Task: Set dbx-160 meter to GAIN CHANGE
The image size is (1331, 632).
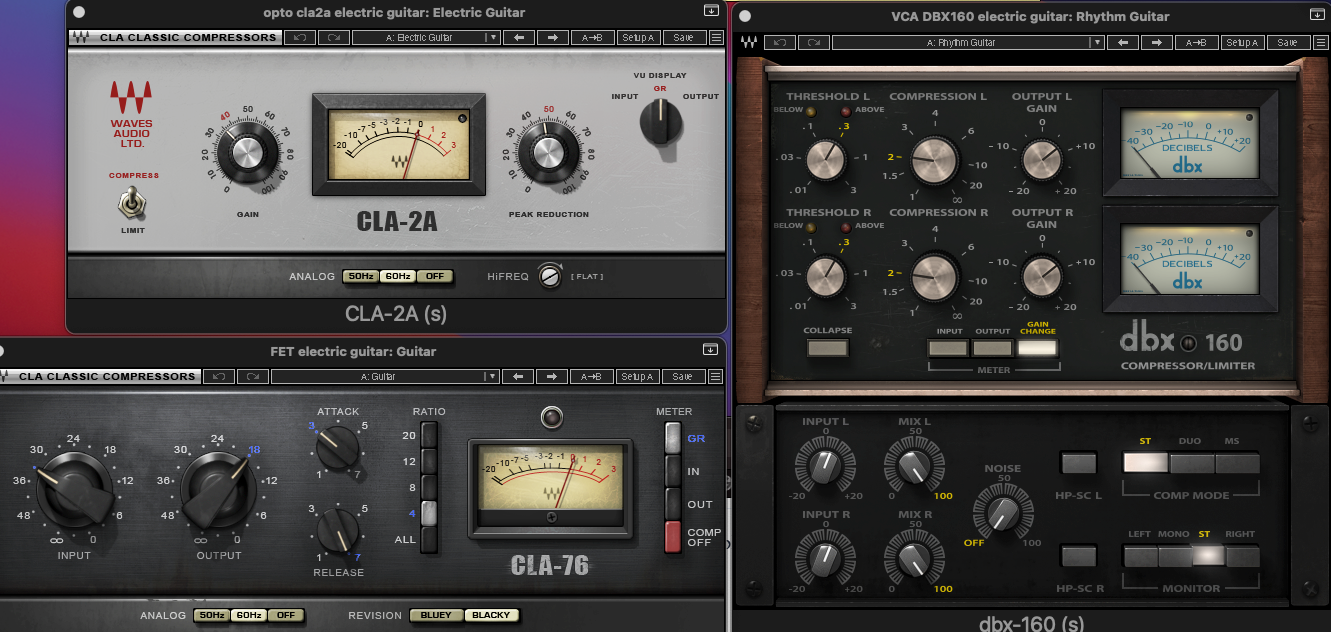Action: pos(1038,348)
